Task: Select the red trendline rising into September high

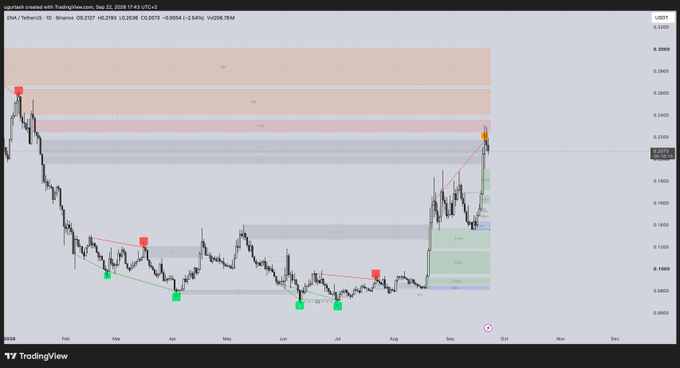Action: pyautogui.click(x=458, y=170)
